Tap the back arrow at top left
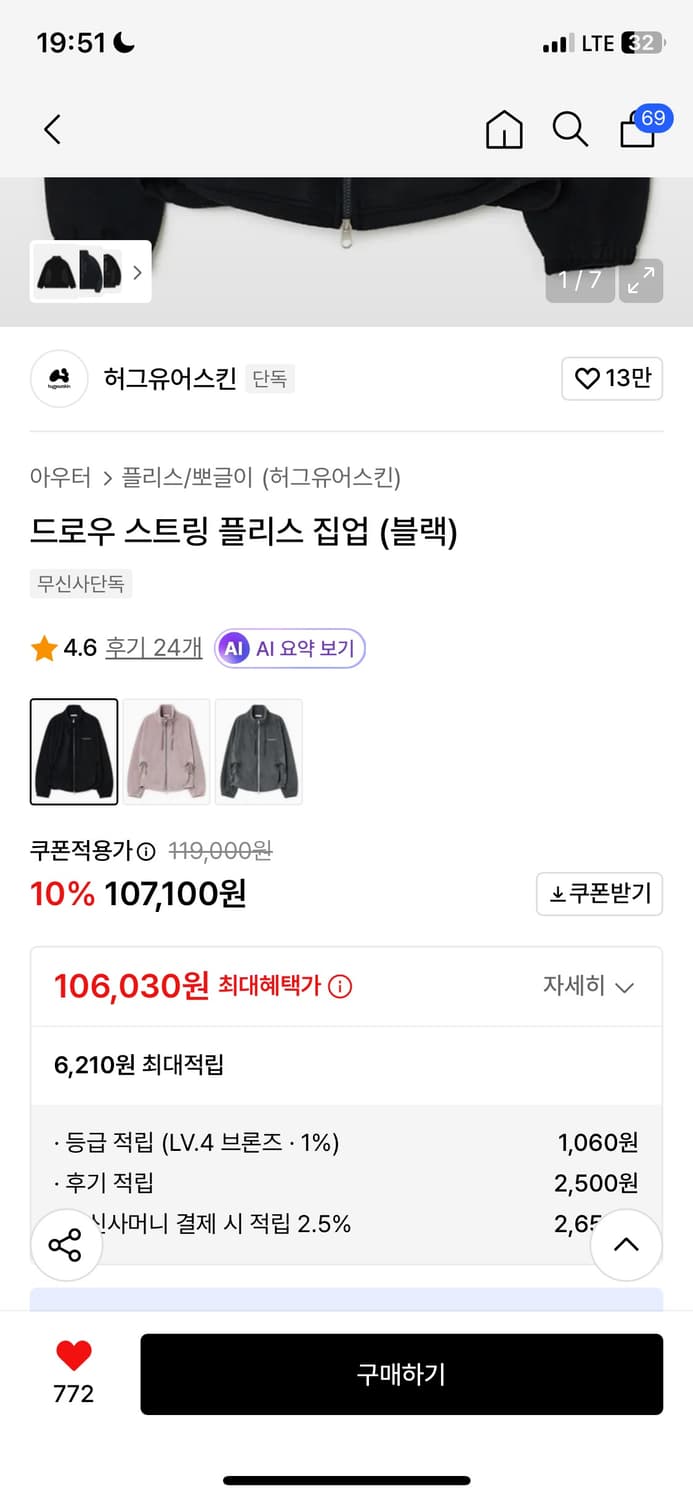This screenshot has width=693, height=1500. coord(52,129)
